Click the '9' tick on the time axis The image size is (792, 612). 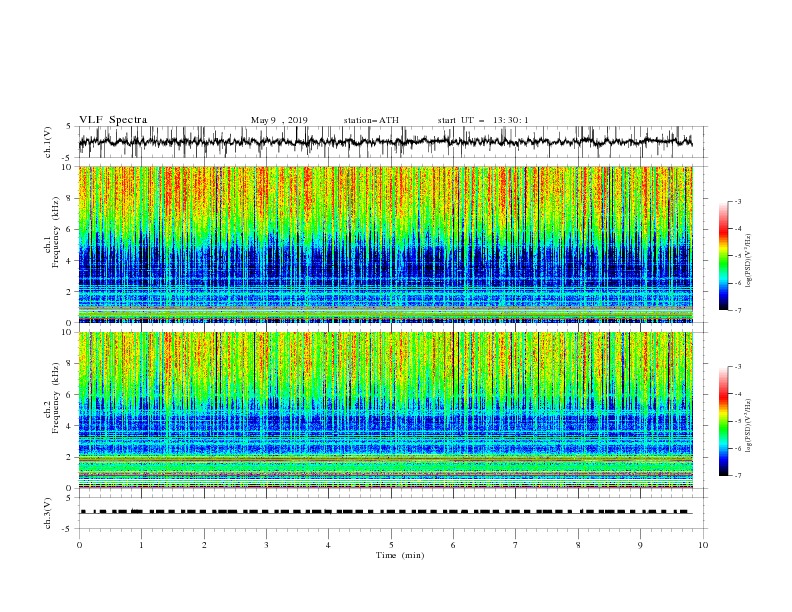coord(640,545)
